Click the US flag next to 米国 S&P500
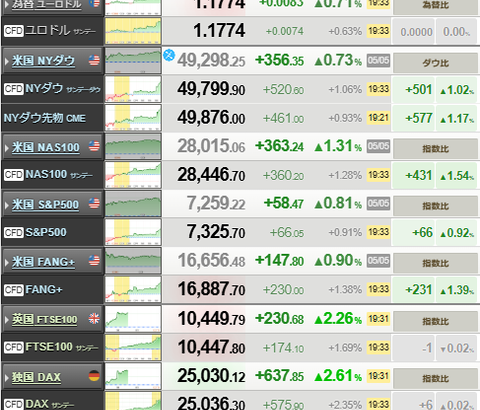This screenshot has height=410, width=480. tap(94, 203)
